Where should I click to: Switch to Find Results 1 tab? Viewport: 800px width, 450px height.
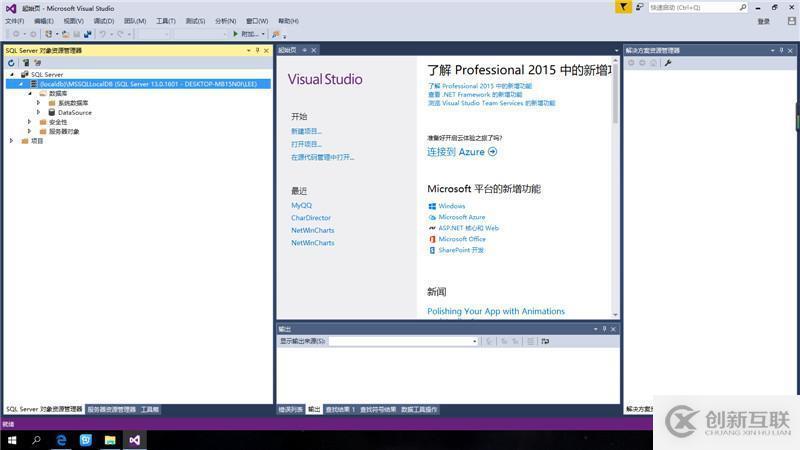pos(340,409)
